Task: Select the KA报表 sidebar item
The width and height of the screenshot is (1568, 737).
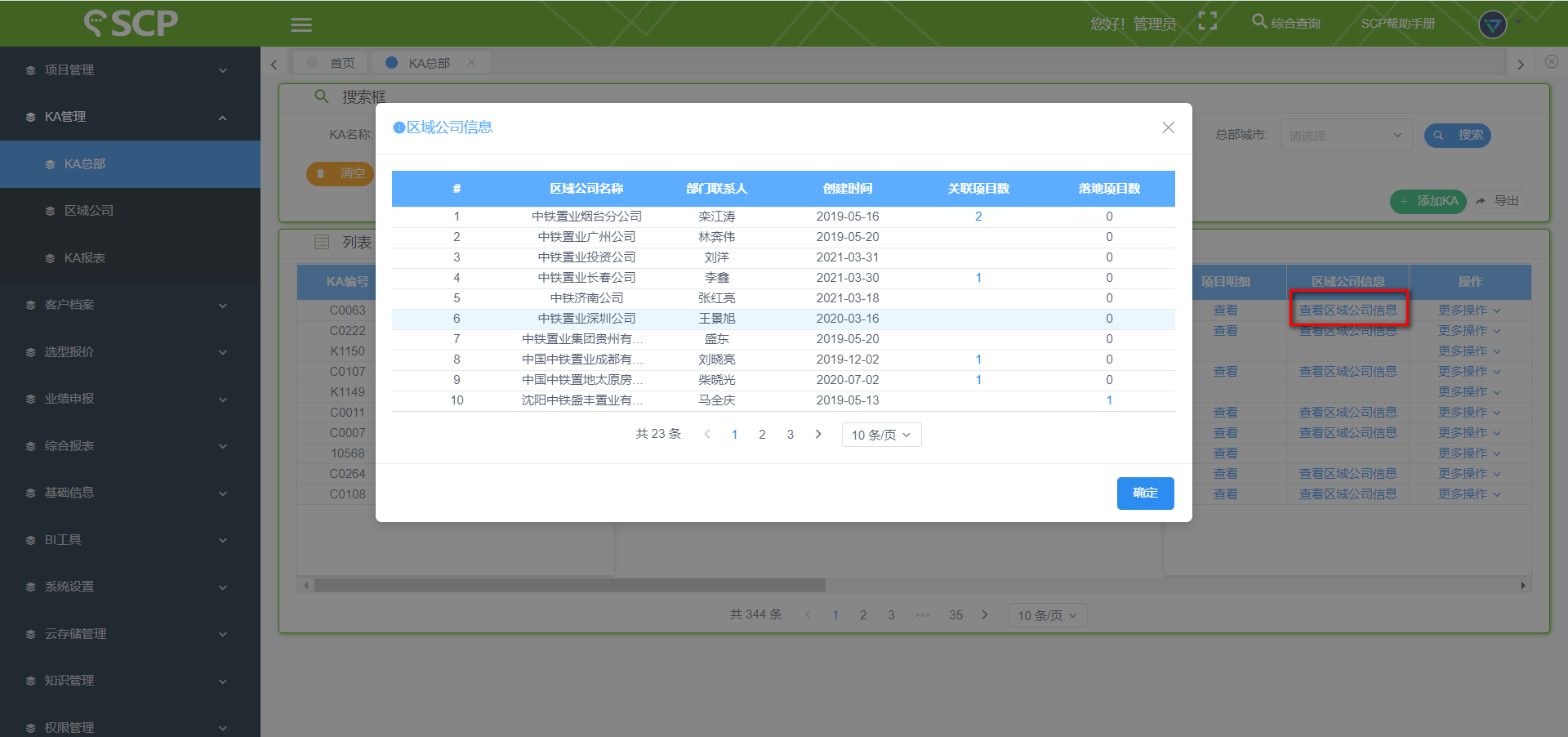Action: pos(130,258)
